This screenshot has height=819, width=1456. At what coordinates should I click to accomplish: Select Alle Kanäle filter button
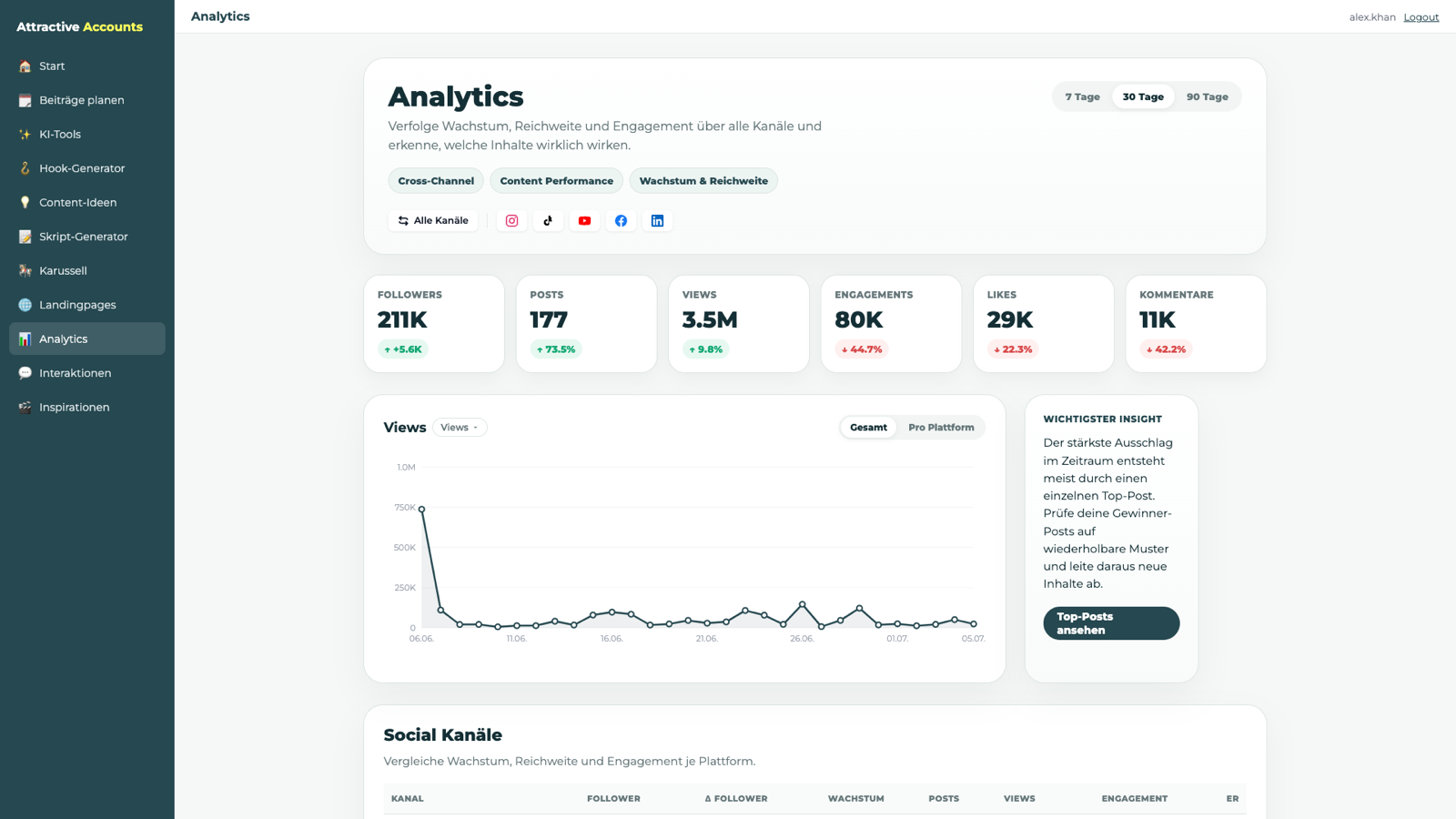click(x=433, y=221)
